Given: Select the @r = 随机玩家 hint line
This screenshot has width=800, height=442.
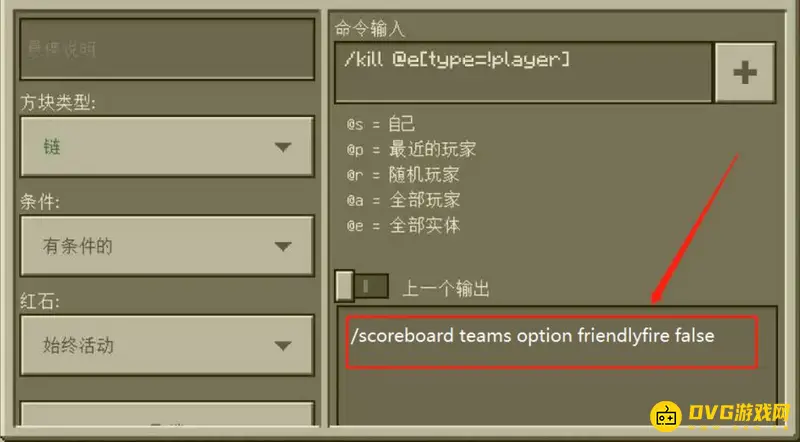Looking at the screenshot, I should pos(403,175).
